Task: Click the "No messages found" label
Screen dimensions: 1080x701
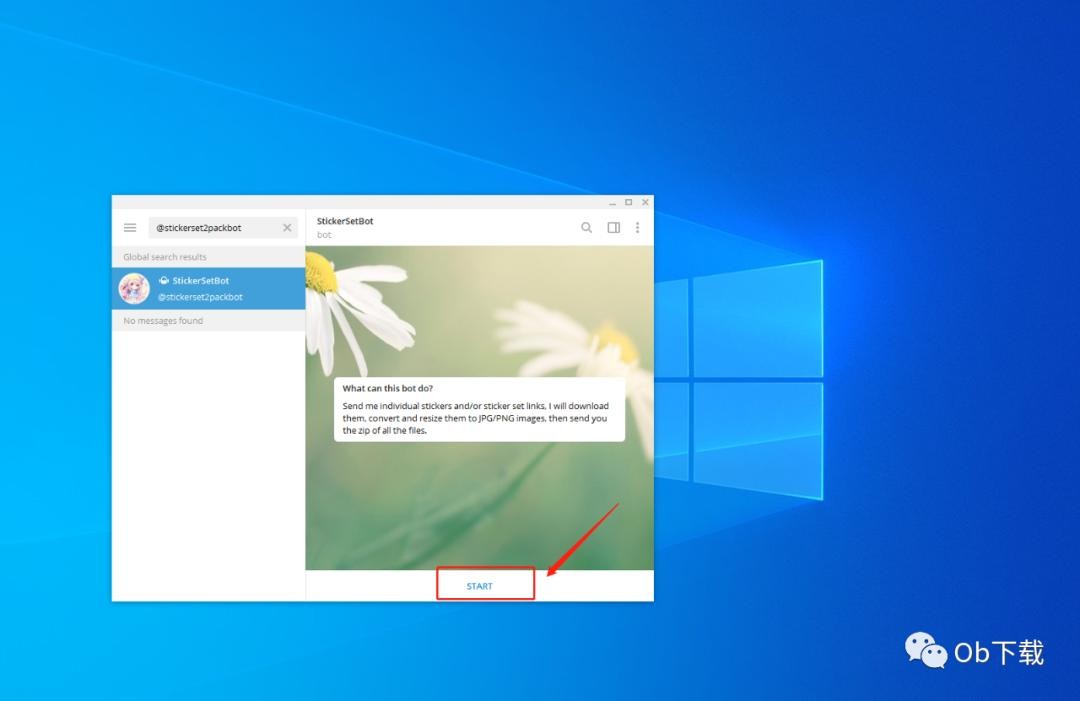Action: click(163, 321)
